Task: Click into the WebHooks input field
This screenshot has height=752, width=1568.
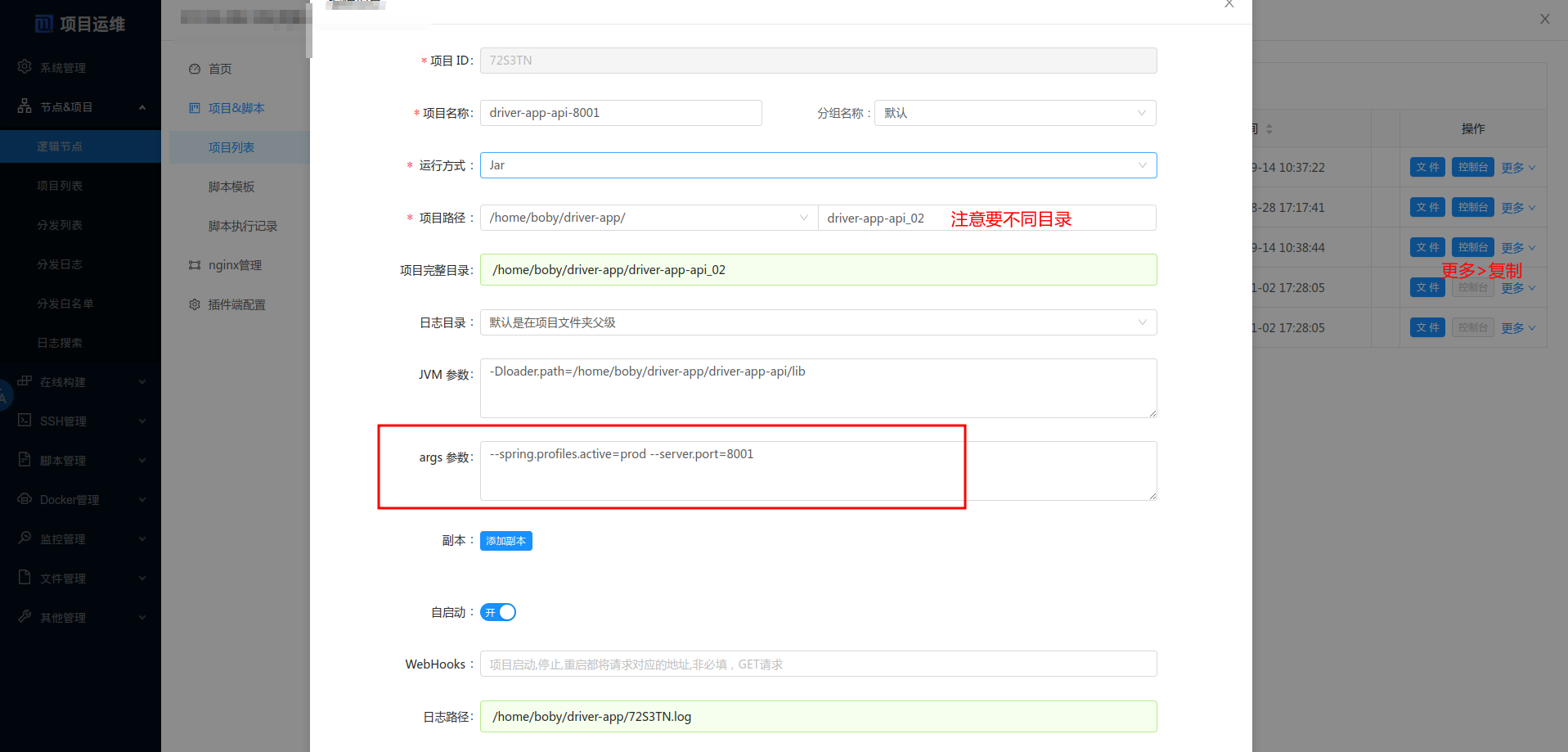Action: tap(818, 664)
